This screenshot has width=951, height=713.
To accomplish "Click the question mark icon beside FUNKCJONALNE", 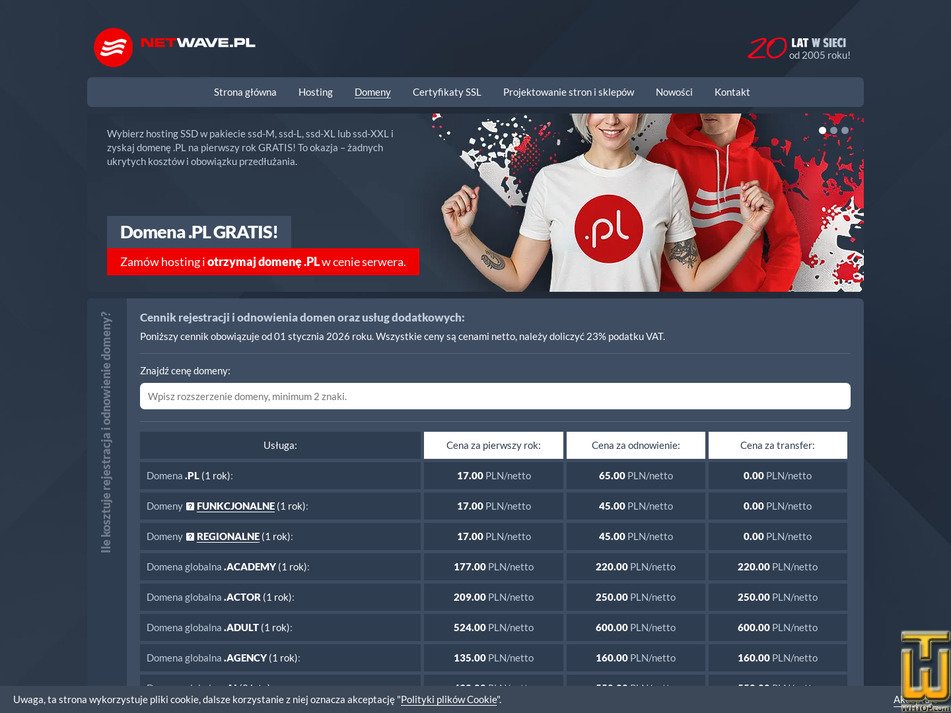I will point(191,506).
